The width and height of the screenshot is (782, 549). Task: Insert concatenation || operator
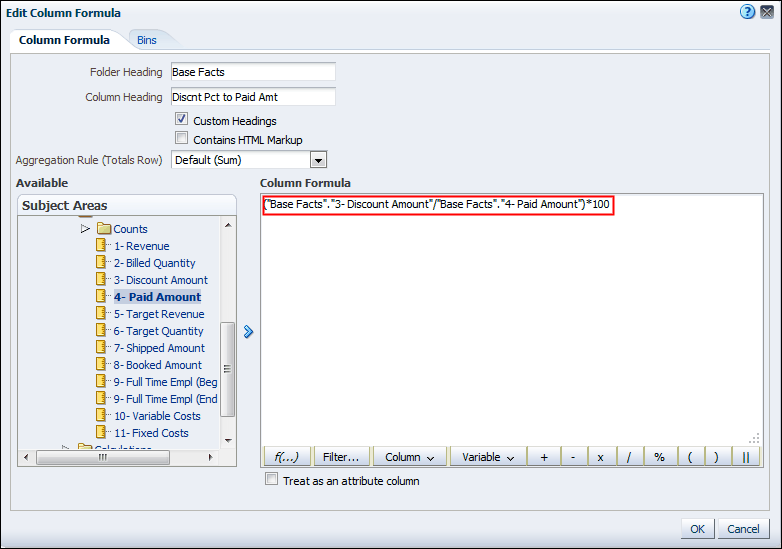pyautogui.click(x=746, y=457)
